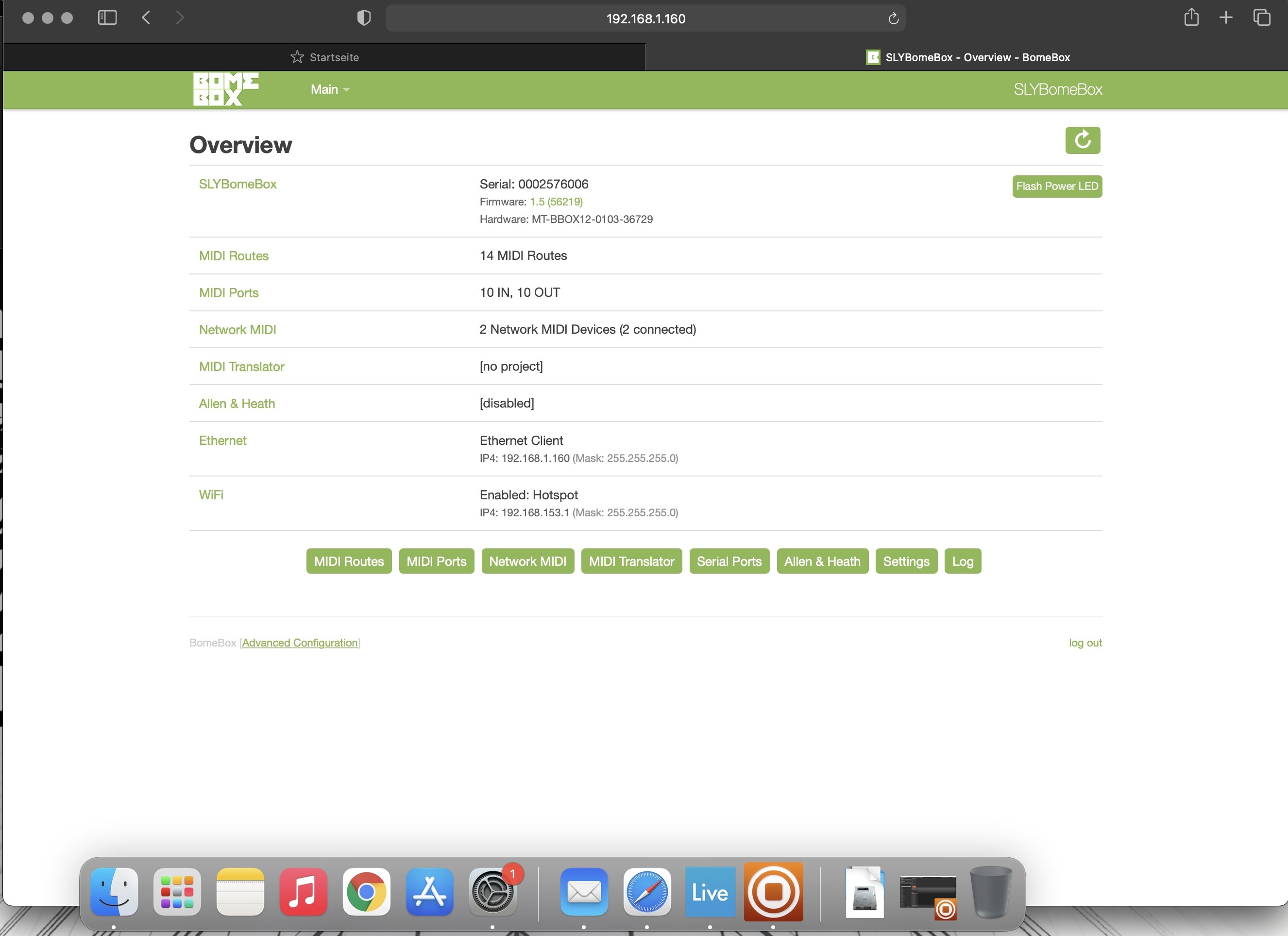Viewport: 1288px width, 936px height.
Task: Open MIDI Translator link in table
Action: coord(241,367)
